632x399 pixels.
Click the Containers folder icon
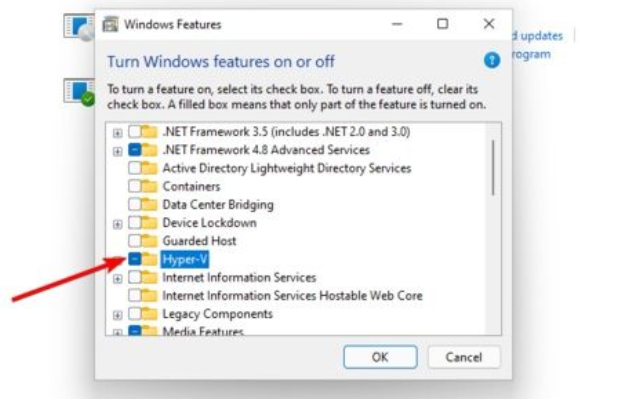tap(150, 186)
